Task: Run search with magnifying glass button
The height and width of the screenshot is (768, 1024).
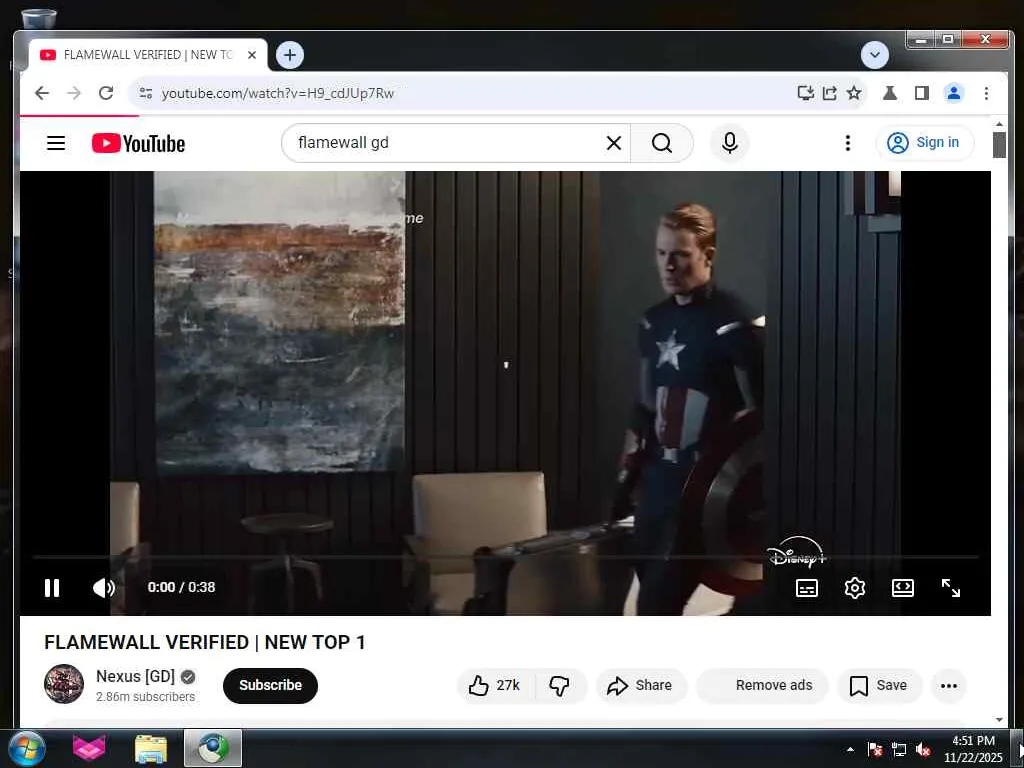Action: point(662,142)
